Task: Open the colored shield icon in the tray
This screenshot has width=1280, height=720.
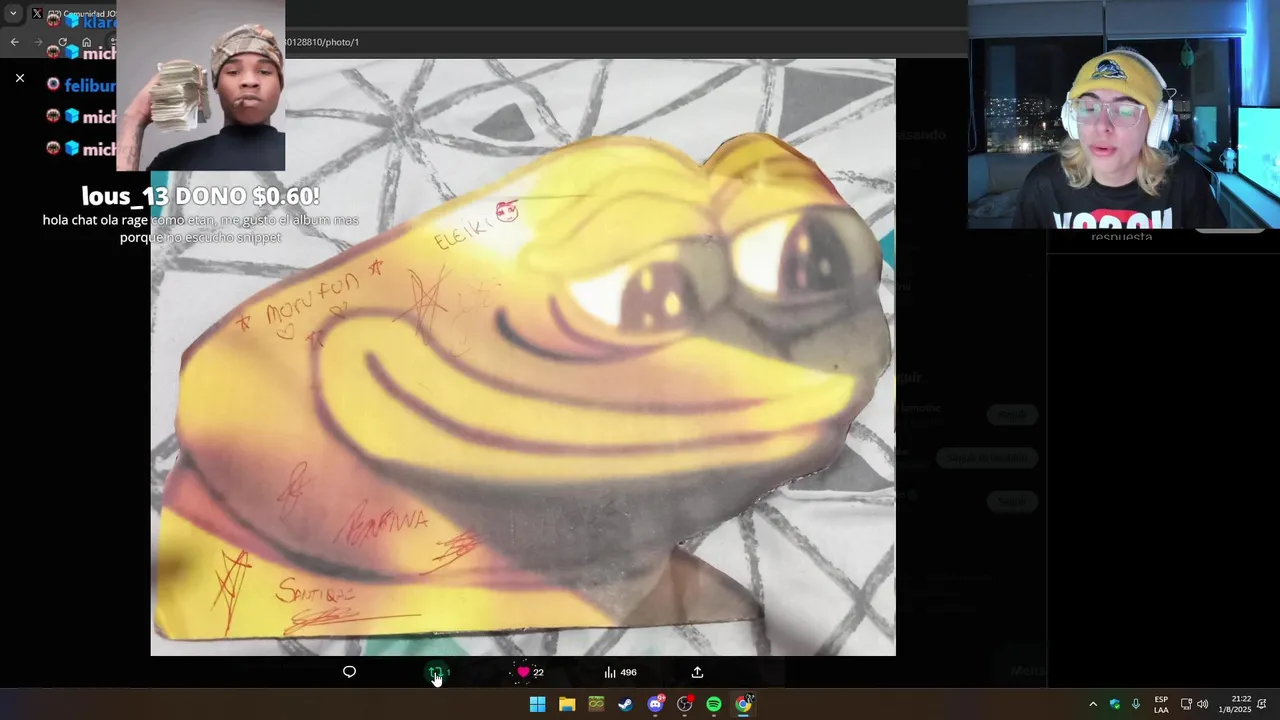Action: tap(1115, 704)
